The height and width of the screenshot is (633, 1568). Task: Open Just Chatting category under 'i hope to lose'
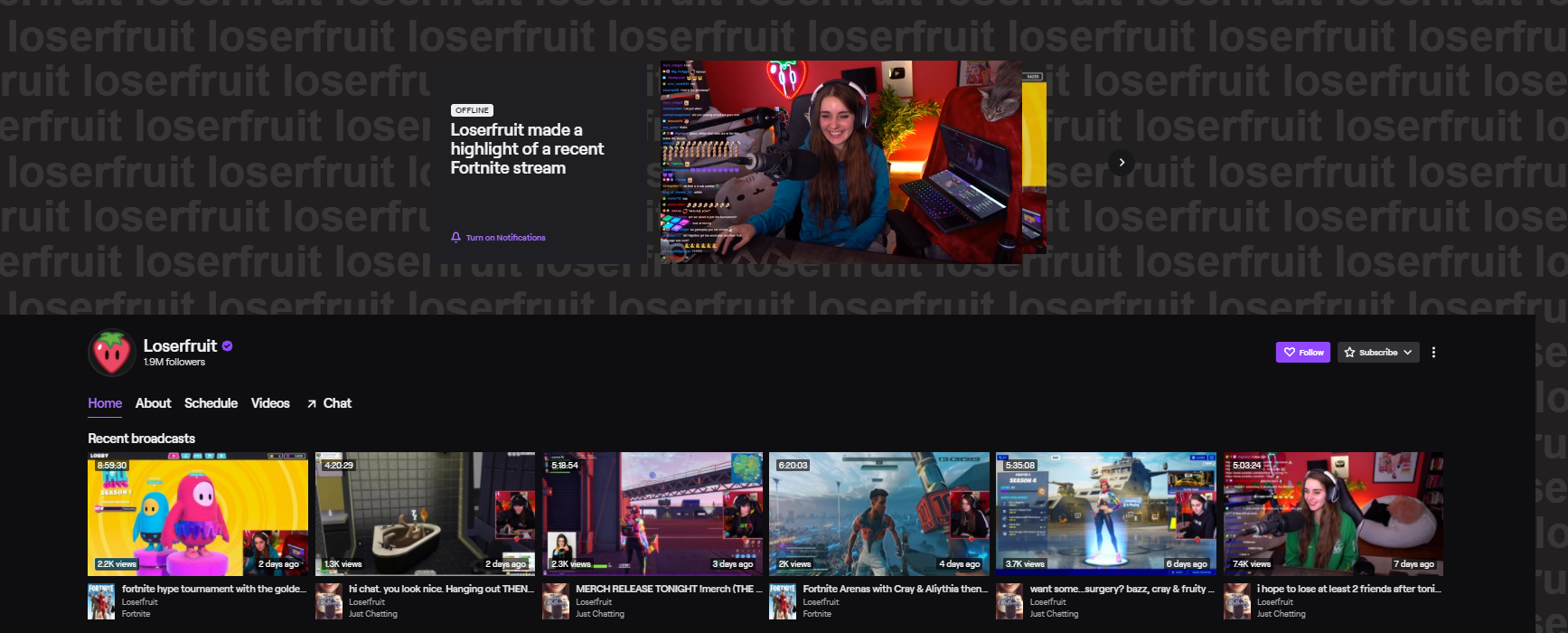(1282, 614)
